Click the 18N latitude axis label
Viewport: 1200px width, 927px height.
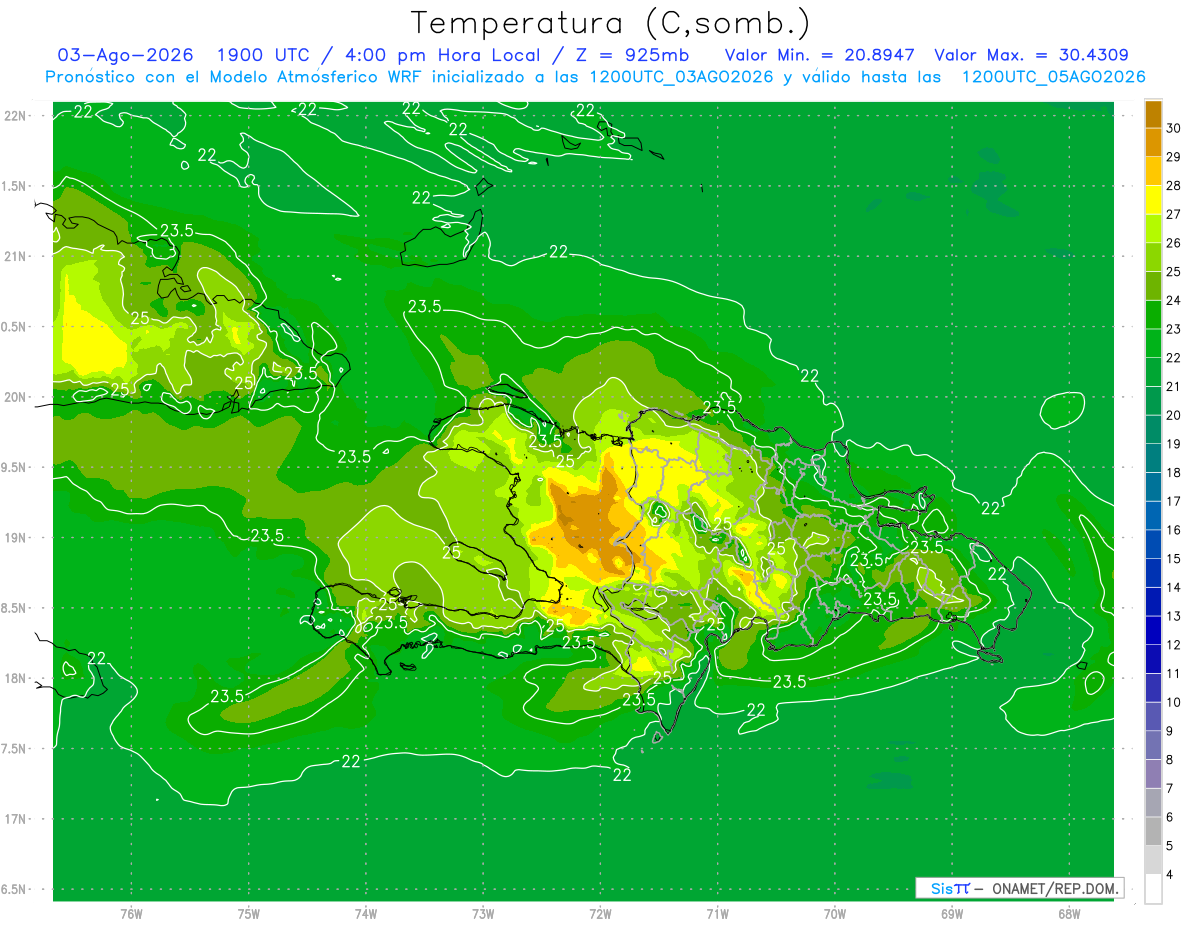(x=14, y=678)
